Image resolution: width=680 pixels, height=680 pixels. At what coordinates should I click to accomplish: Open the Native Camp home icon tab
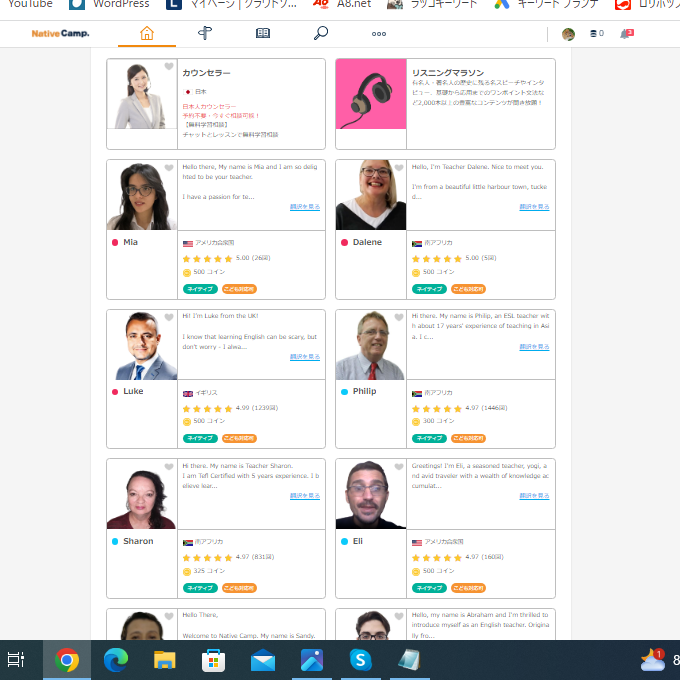pos(147,34)
